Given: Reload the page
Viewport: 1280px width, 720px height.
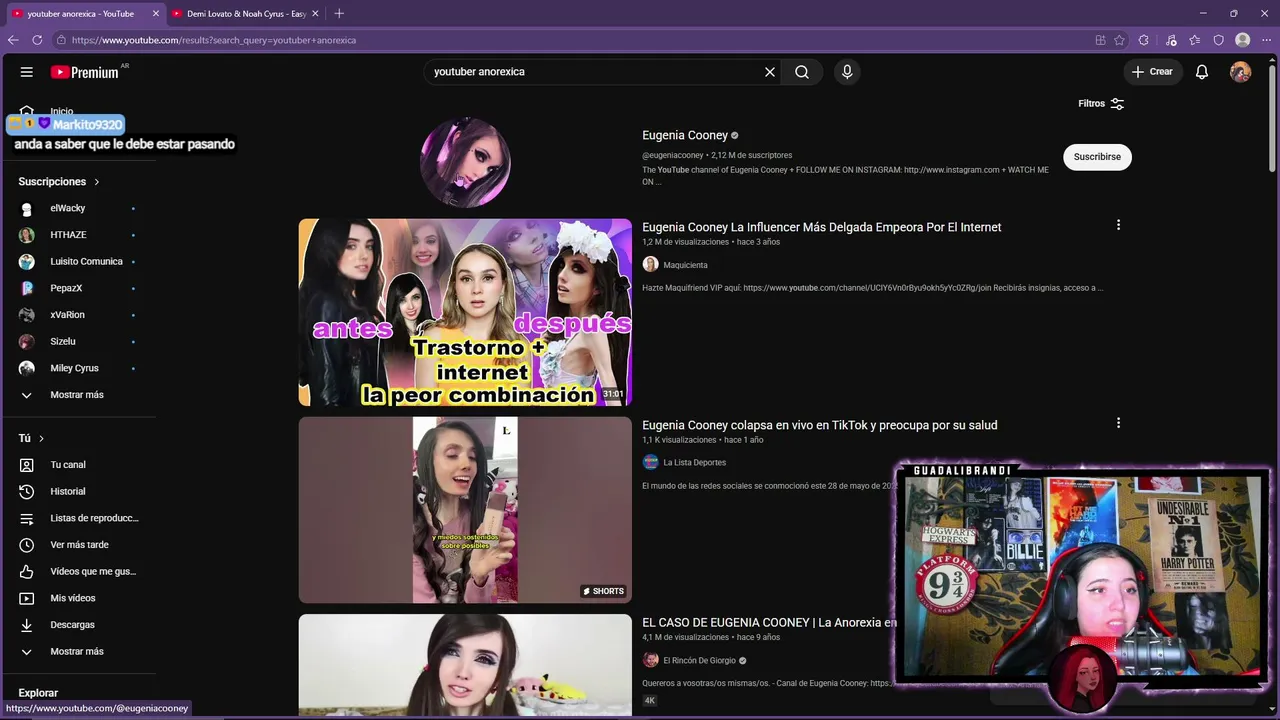Looking at the screenshot, I should tap(37, 40).
